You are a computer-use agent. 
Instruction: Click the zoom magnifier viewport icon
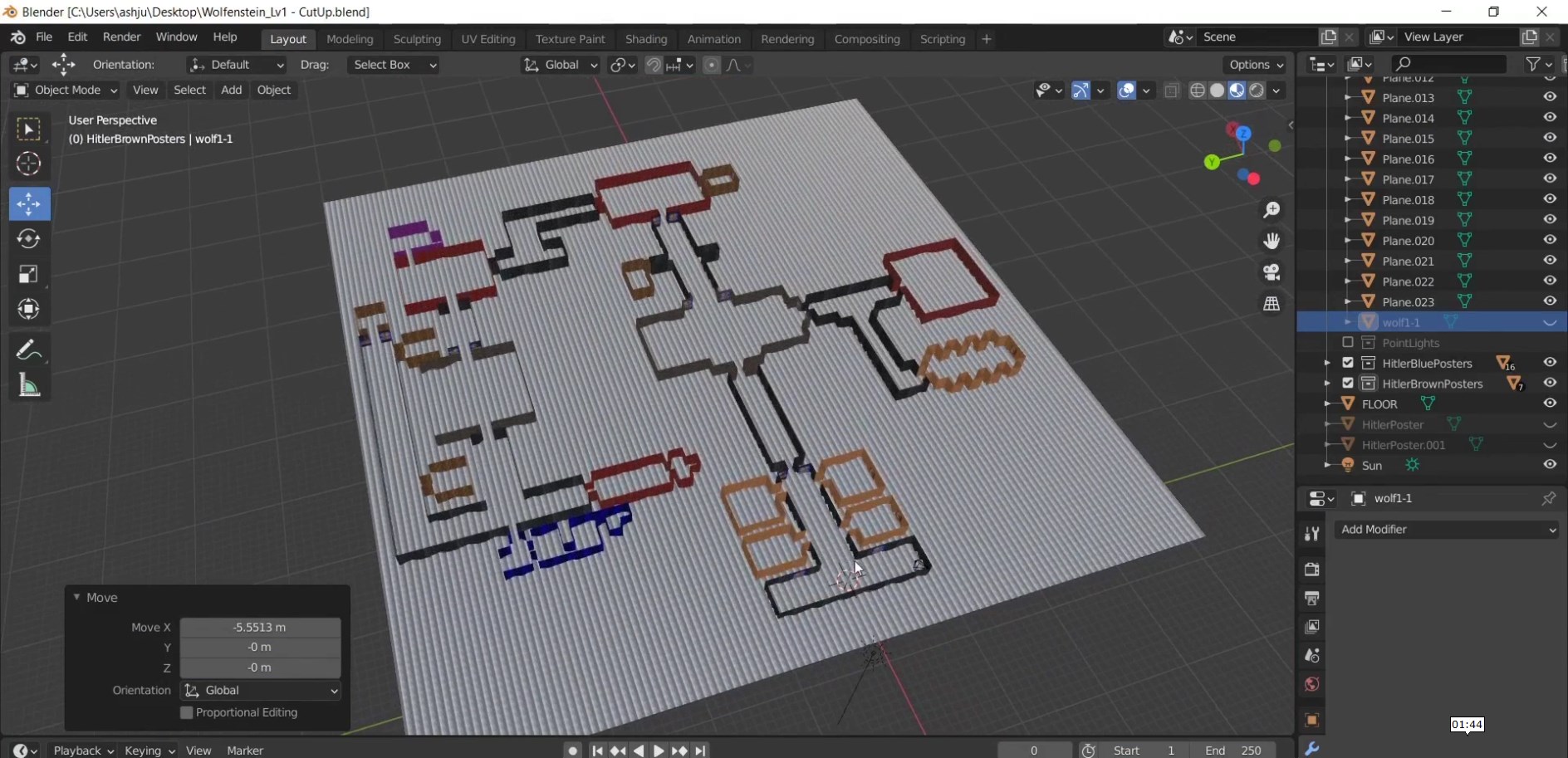click(1272, 210)
